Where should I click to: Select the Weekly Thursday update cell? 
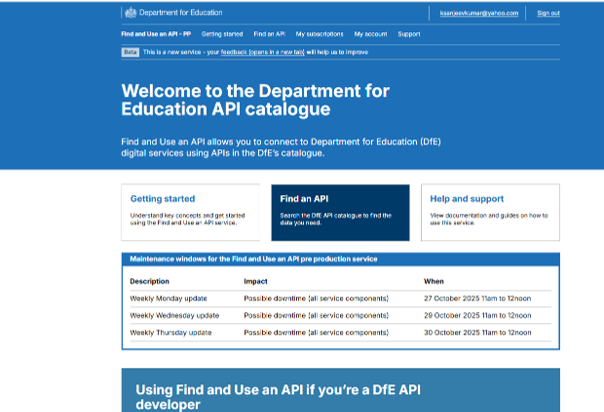(x=171, y=333)
